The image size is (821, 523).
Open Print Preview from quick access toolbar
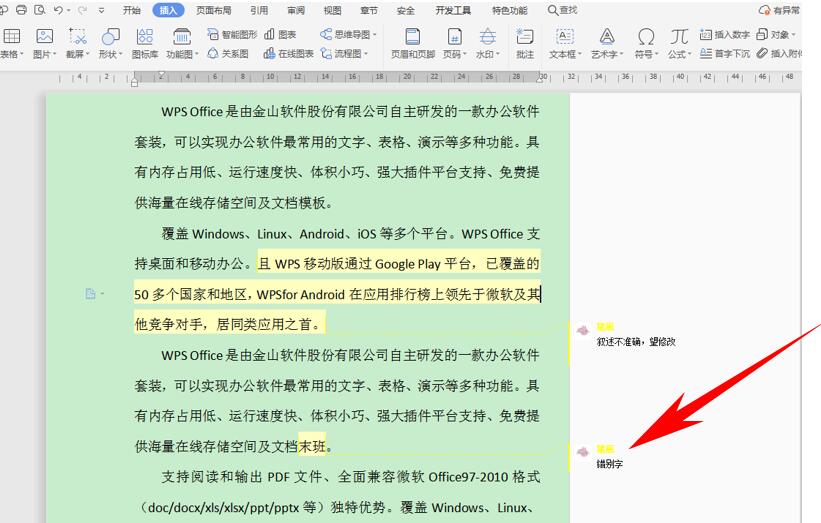(x=39, y=10)
